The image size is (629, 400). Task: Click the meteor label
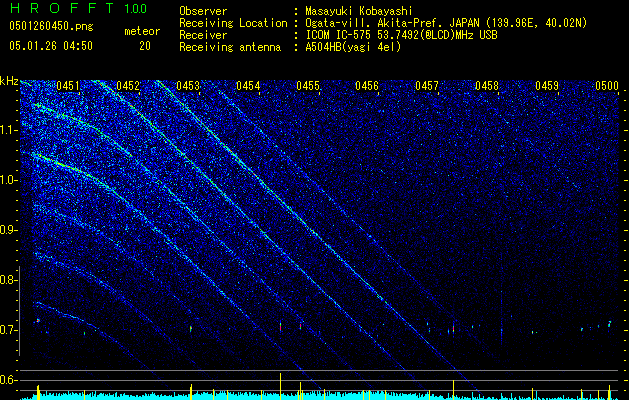pos(142,32)
